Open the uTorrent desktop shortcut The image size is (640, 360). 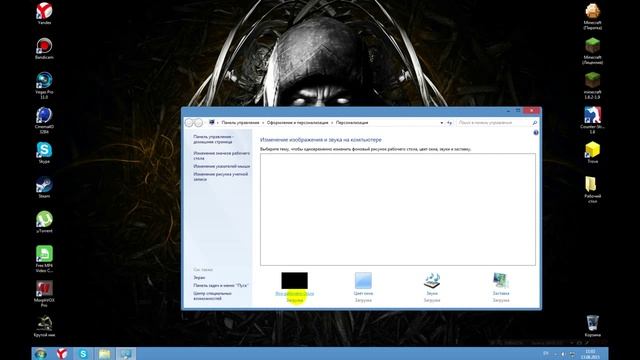tap(44, 222)
